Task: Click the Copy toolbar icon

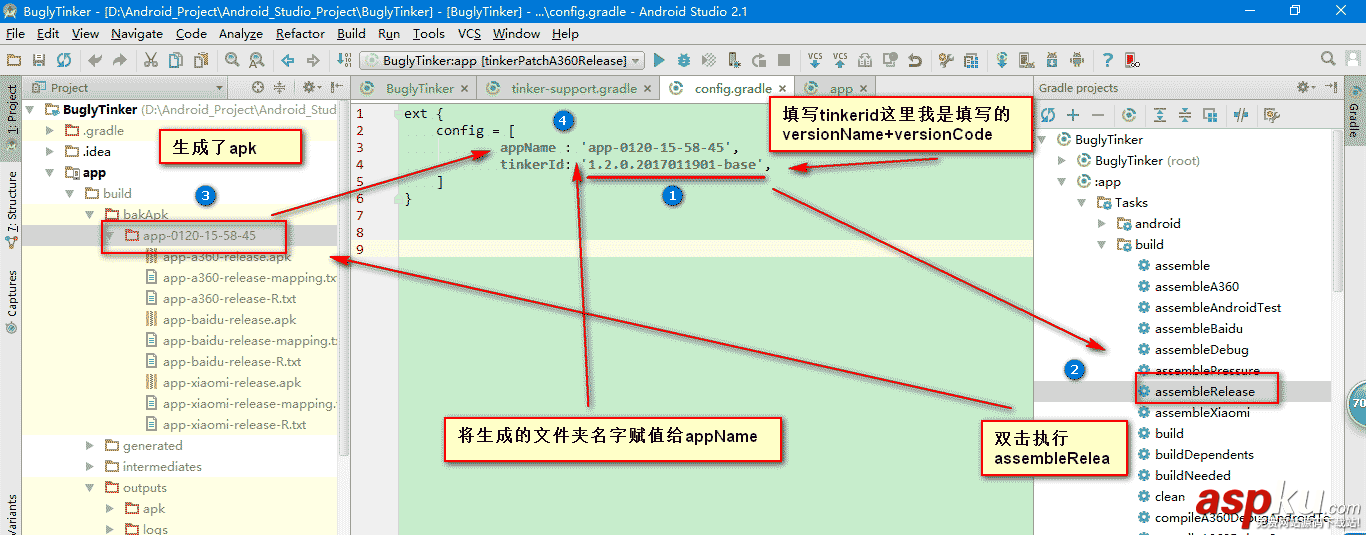Action: point(176,61)
